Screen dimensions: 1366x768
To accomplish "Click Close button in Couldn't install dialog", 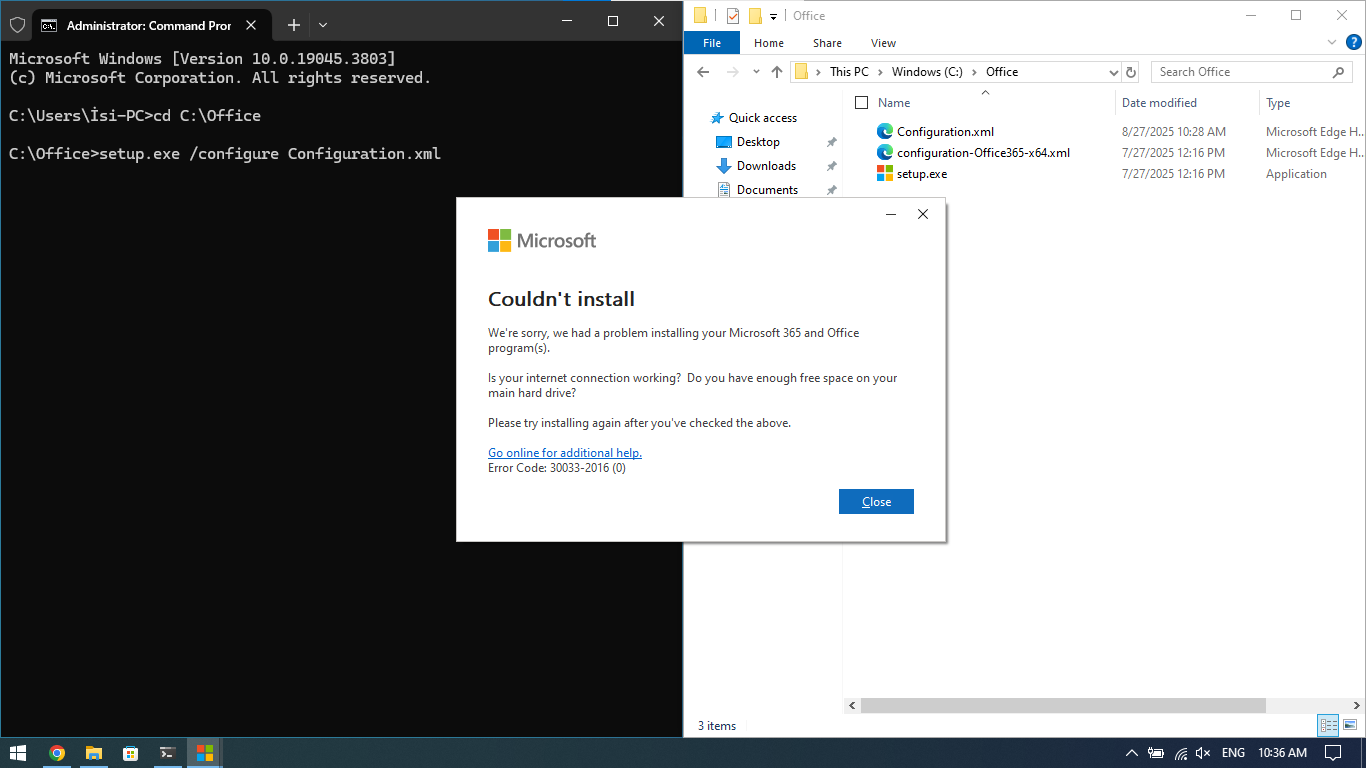I will tap(876, 502).
